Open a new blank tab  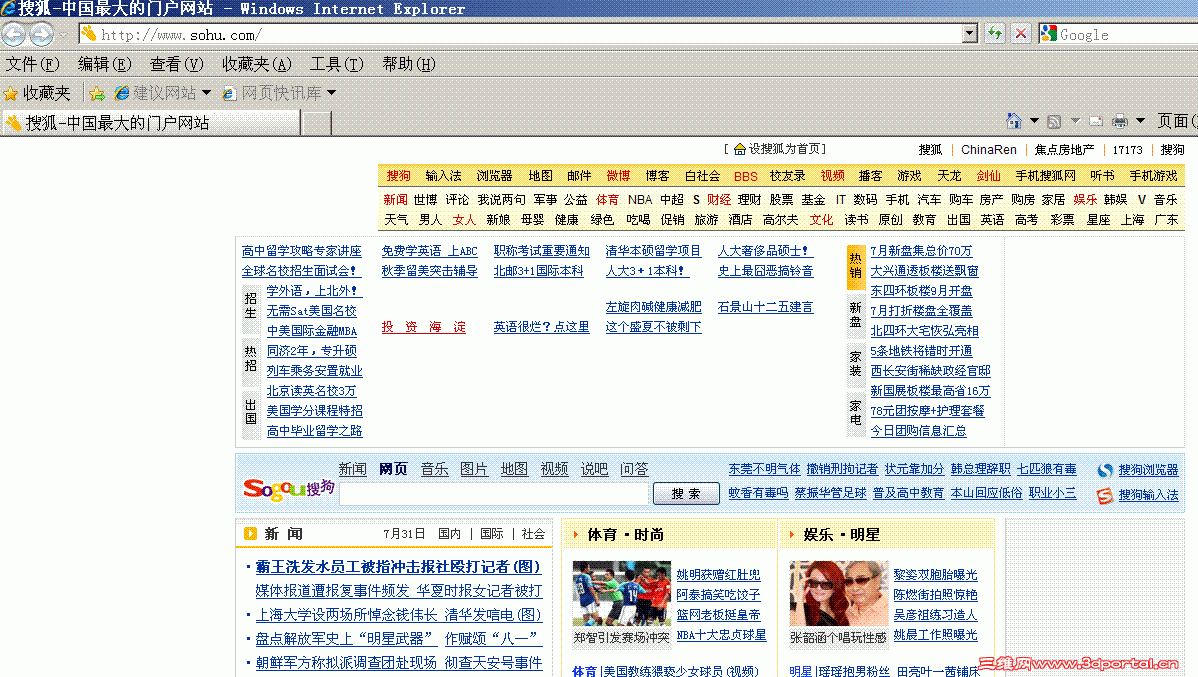316,123
